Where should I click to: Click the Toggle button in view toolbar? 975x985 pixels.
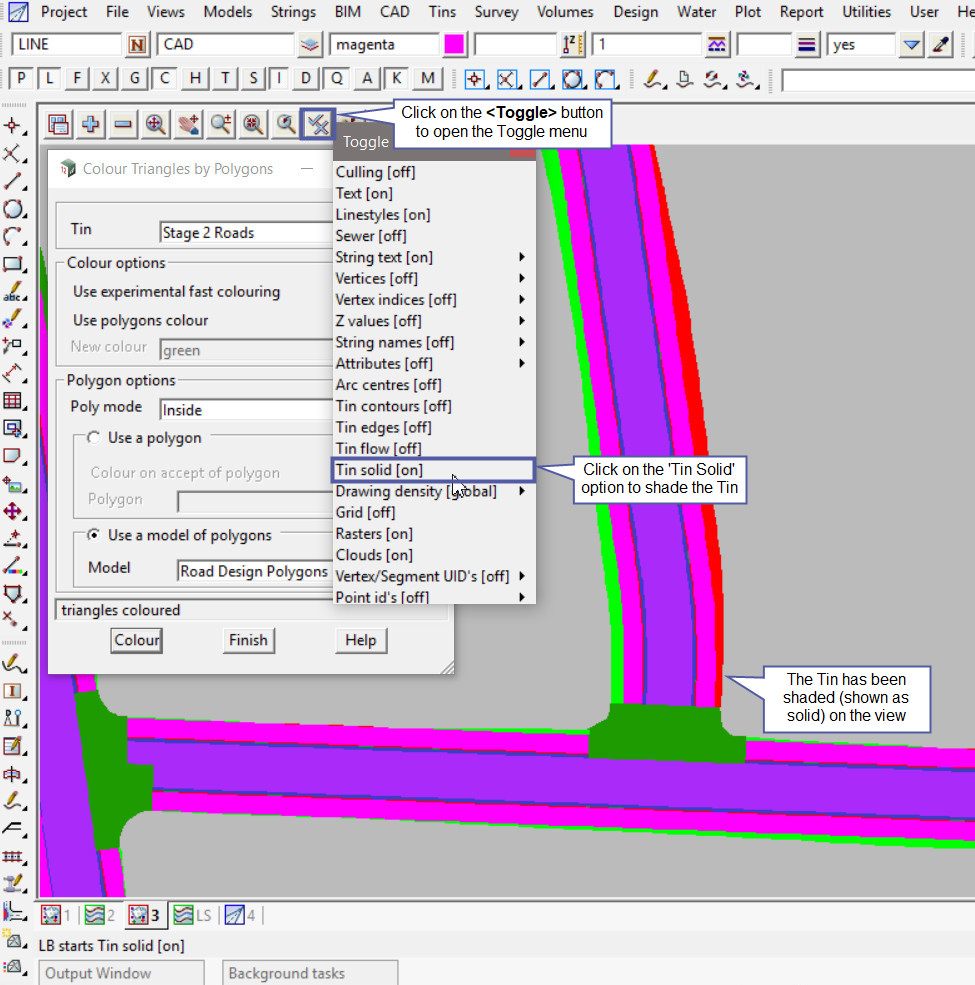[x=317, y=124]
